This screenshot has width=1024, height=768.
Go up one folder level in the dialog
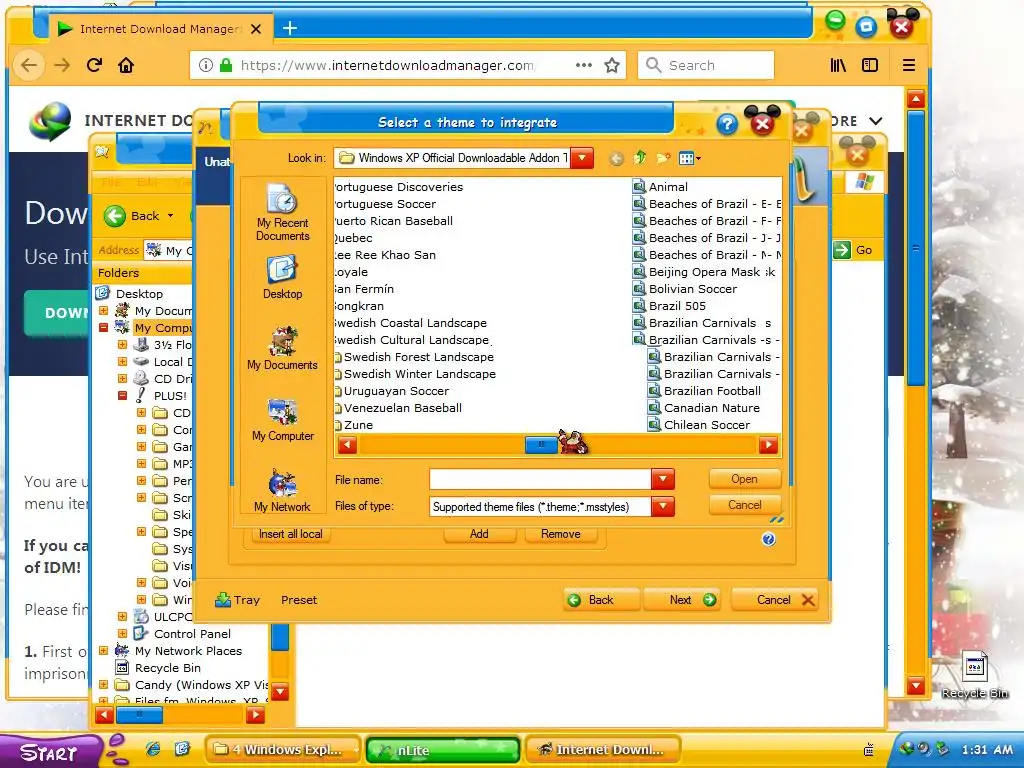pos(639,157)
